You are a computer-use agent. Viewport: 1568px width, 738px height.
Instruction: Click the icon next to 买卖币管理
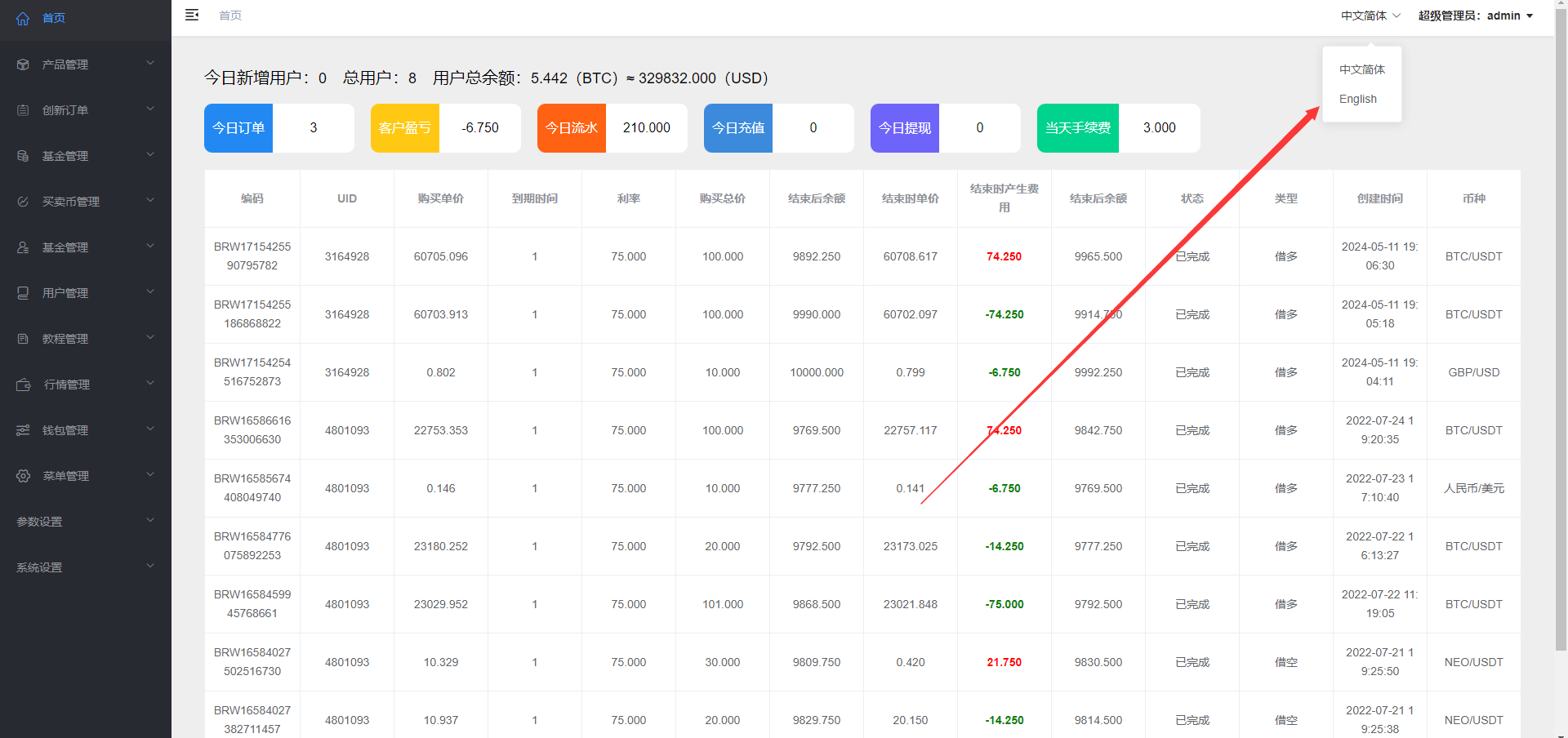23,202
